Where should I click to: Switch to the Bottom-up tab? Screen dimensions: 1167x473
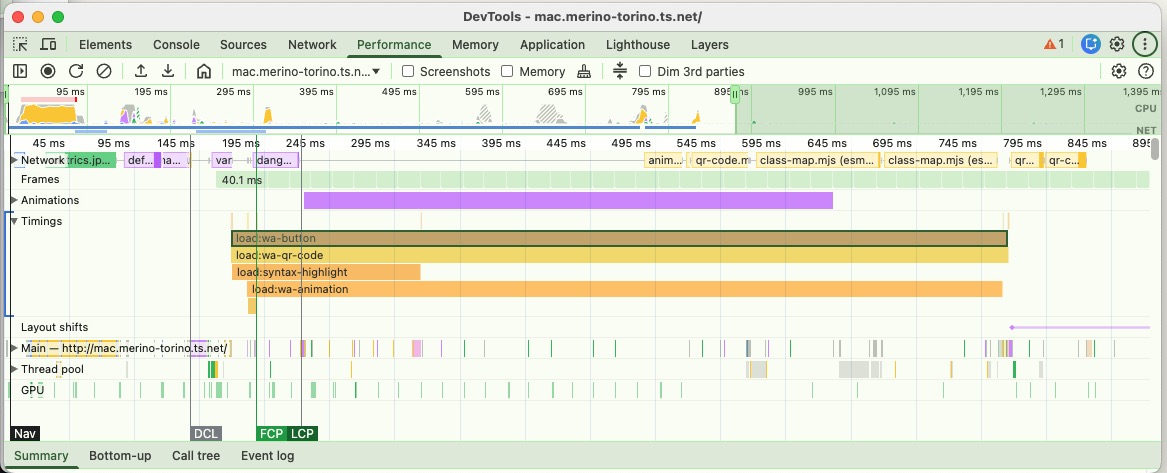120,456
